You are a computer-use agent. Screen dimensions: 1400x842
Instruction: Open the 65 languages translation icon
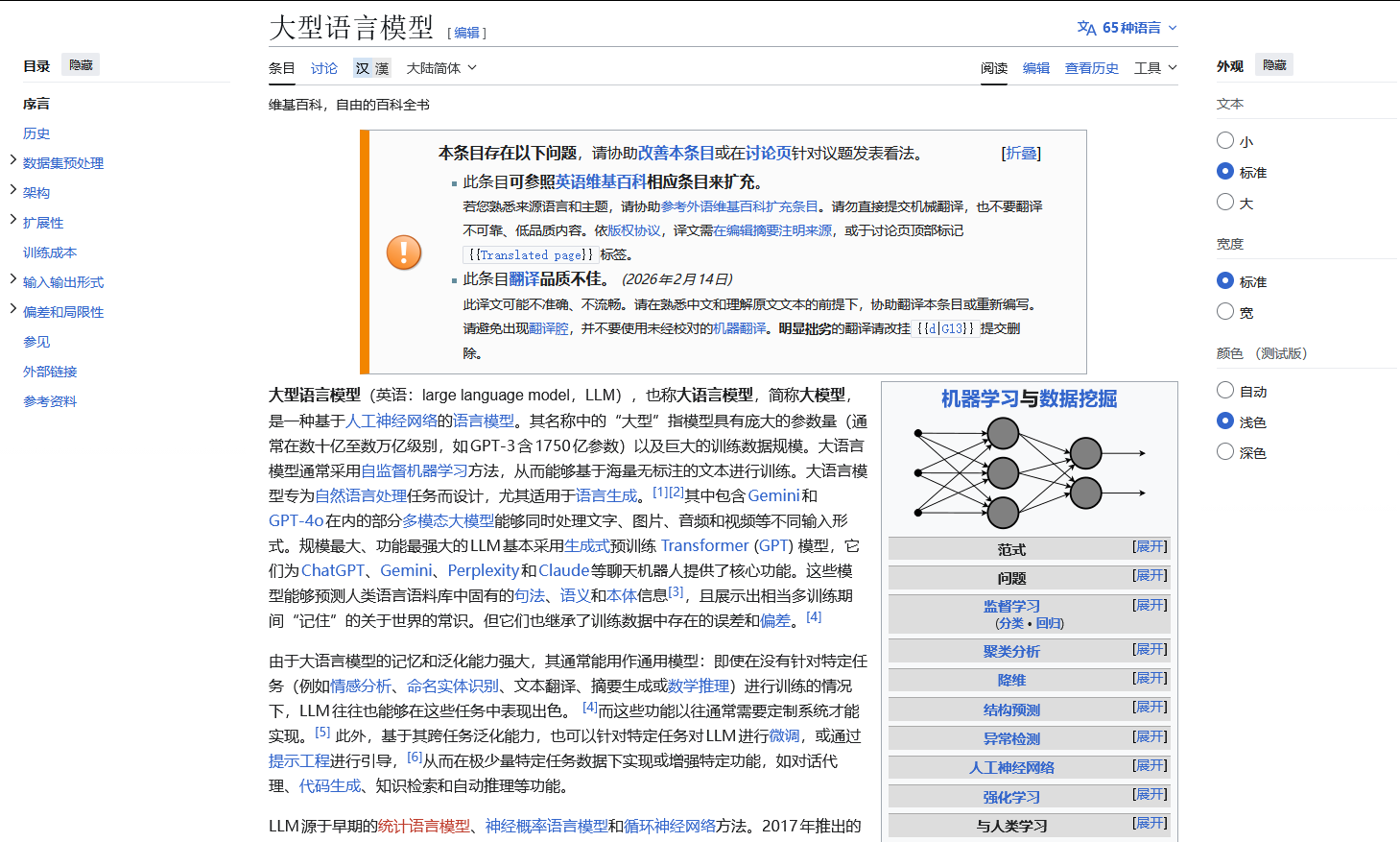point(1086,28)
